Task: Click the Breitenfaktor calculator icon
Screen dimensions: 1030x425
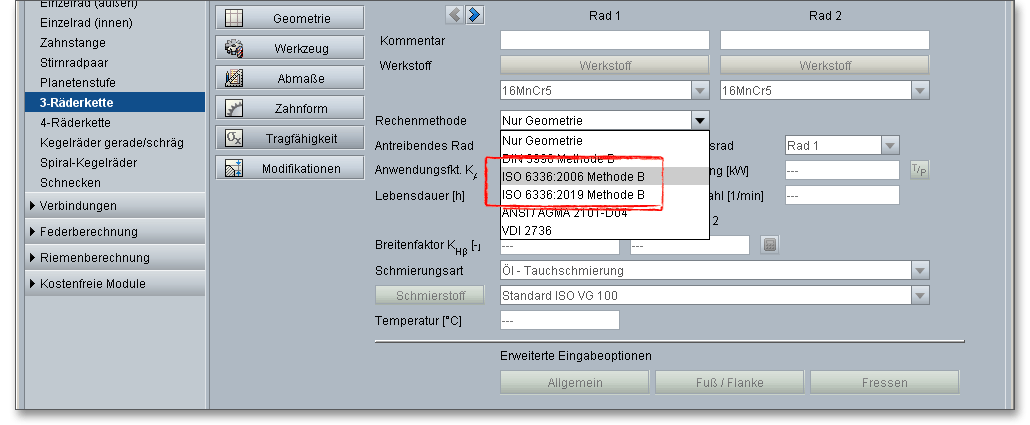Action: (x=770, y=244)
